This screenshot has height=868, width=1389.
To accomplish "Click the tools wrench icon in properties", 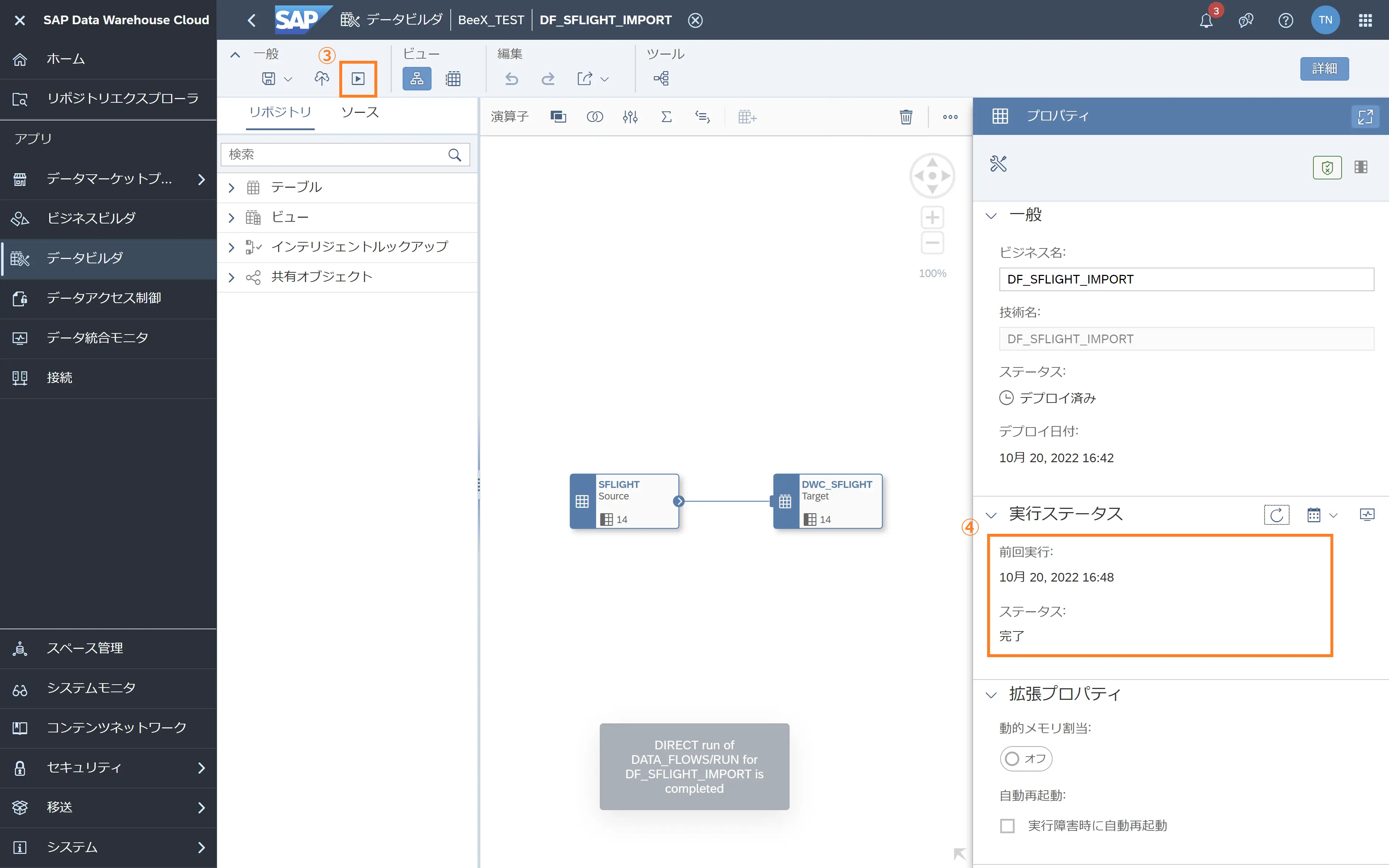I will tap(998, 164).
